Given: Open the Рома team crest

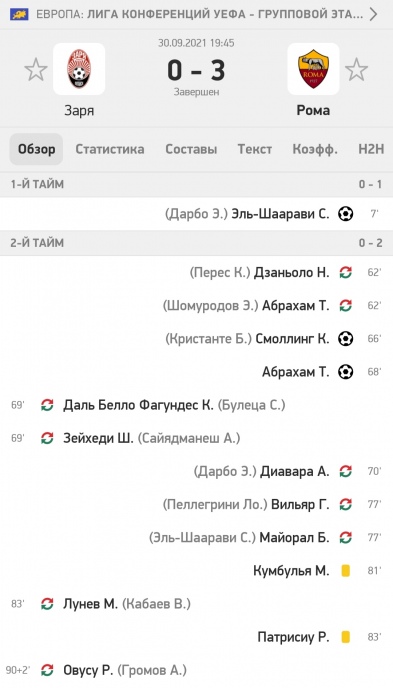Looking at the screenshot, I should (x=313, y=69).
